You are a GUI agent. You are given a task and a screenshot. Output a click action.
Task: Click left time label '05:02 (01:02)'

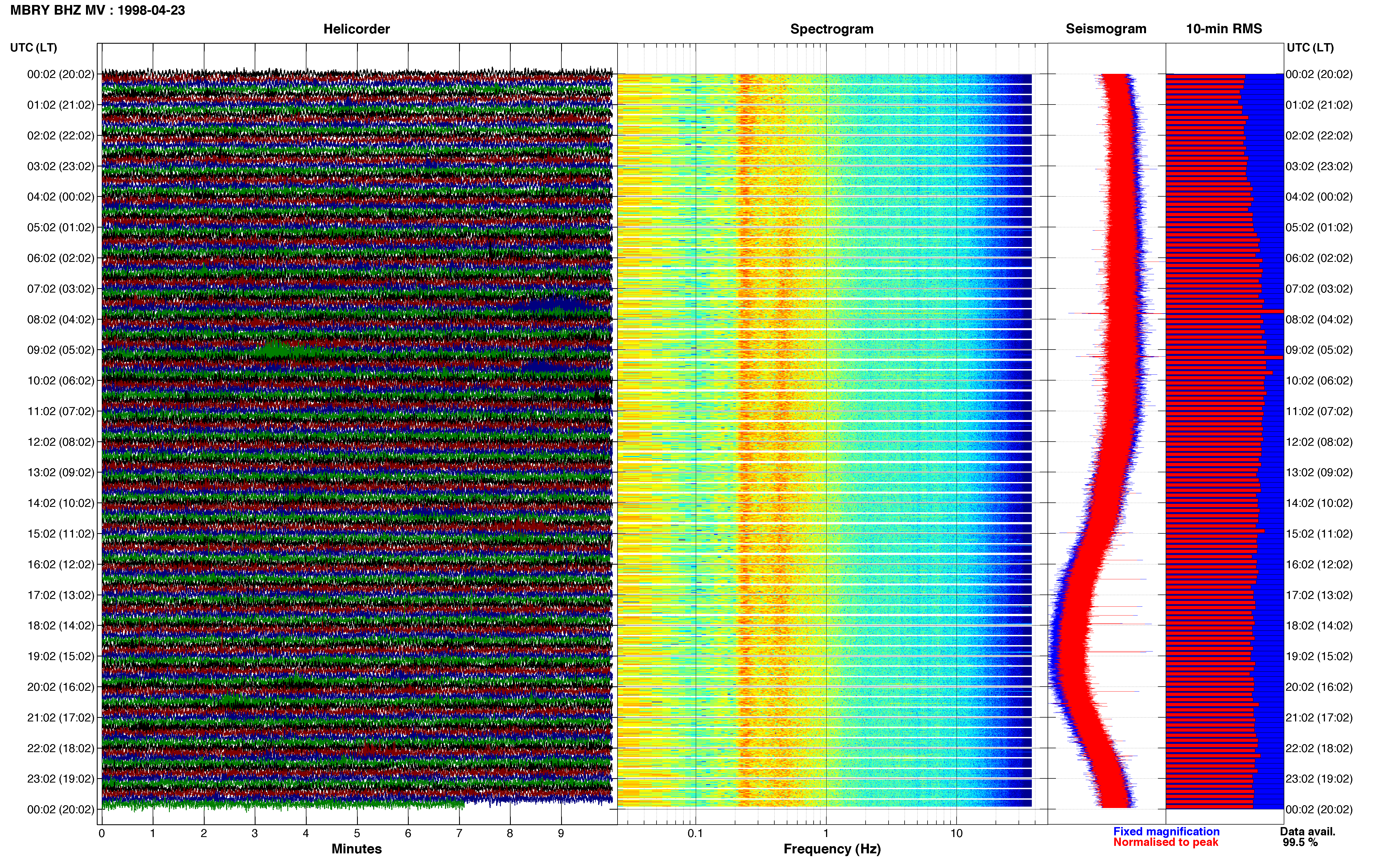pyautogui.click(x=61, y=227)
